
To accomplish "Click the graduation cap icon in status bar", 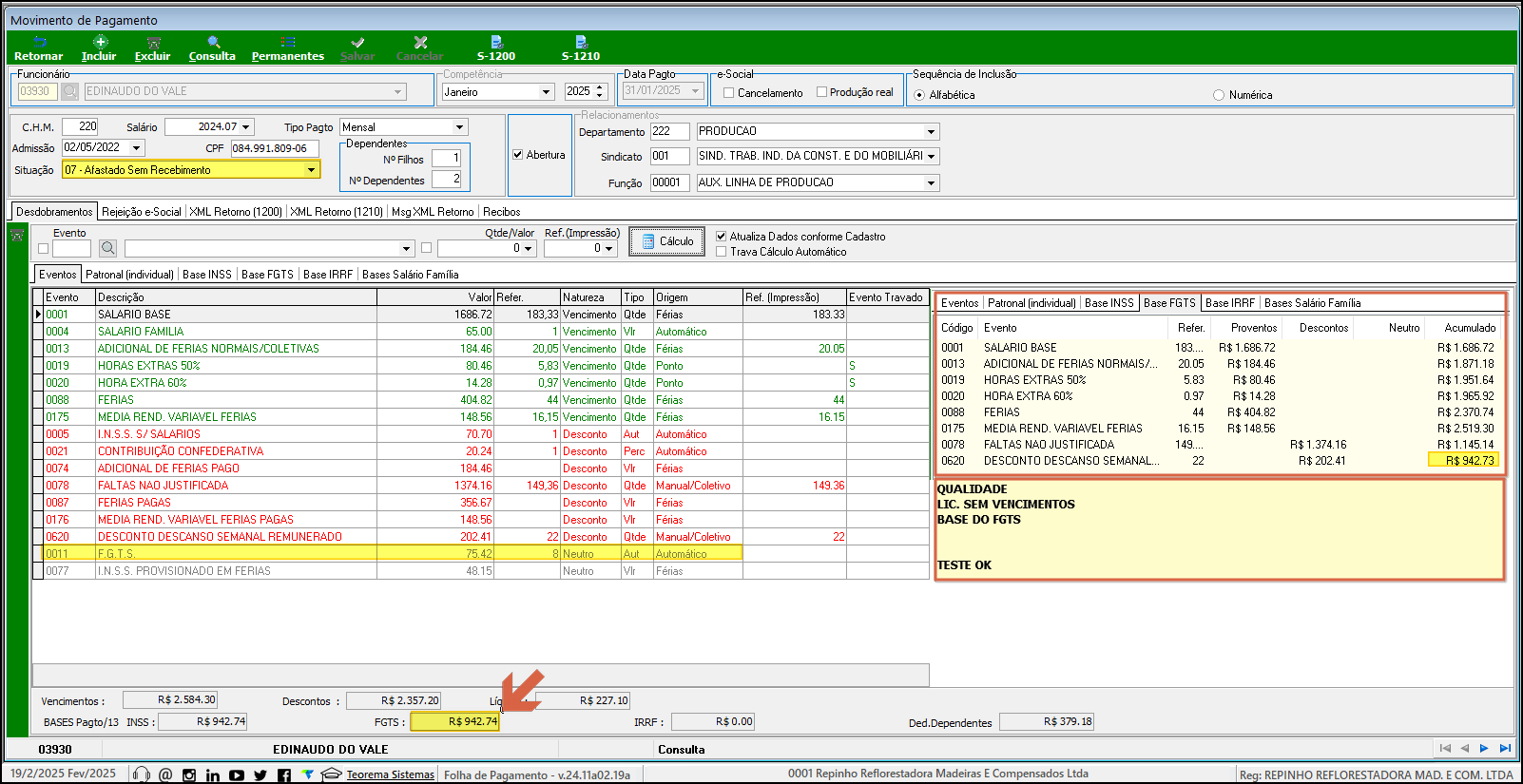I will [x=331, y=774].
